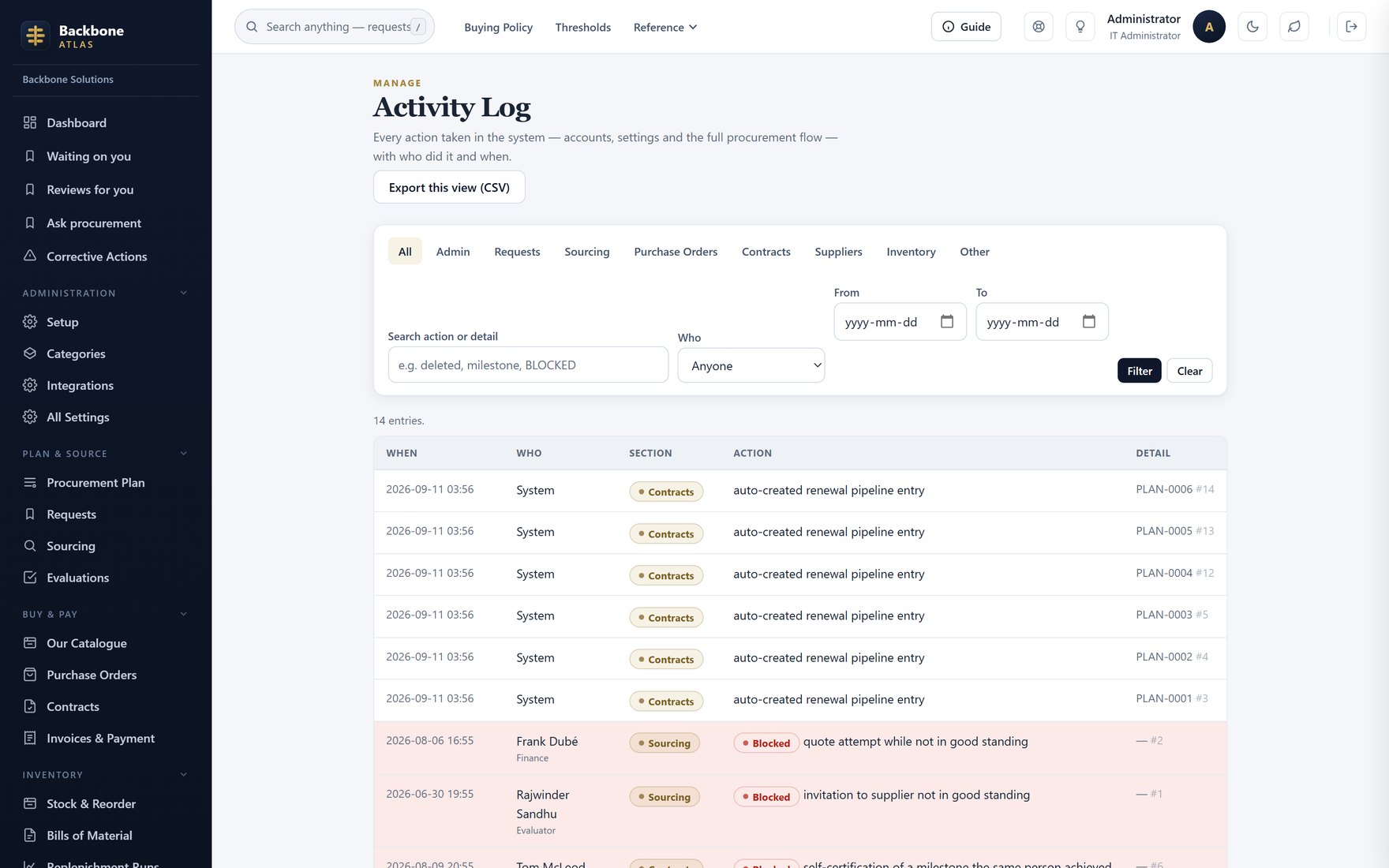
Task: Open Evaluations
Action: (106, 578)
